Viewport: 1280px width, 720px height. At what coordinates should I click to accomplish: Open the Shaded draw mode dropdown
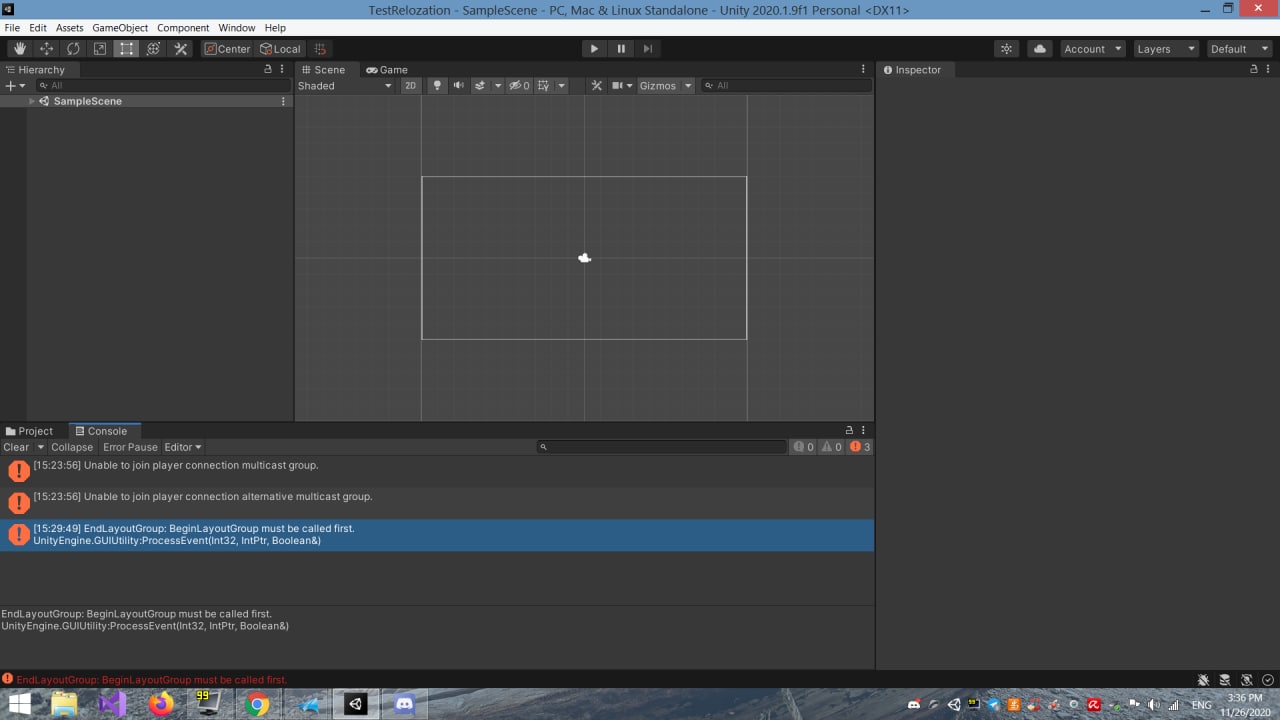[x=345, y=86]
